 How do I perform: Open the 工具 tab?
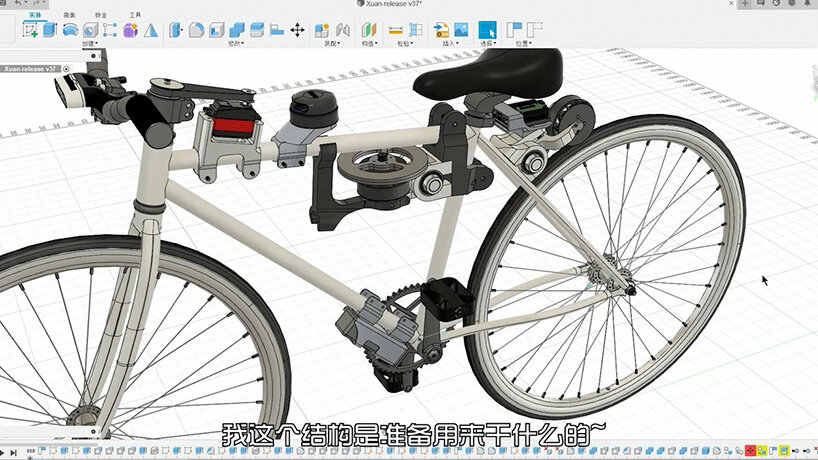click(x=135, y=16)
